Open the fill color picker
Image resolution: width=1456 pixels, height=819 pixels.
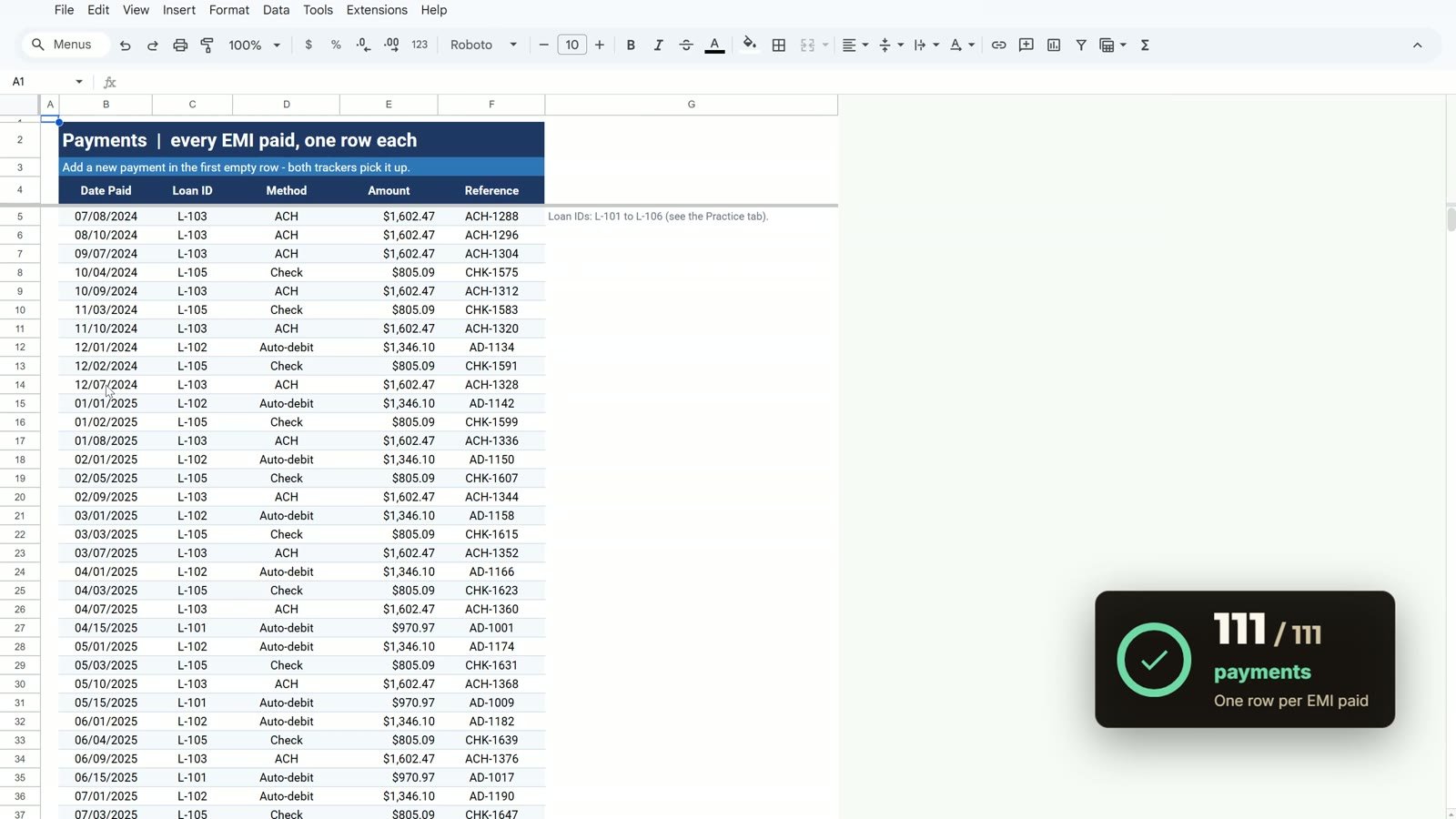pyautogui.click(x=749, y=45)
